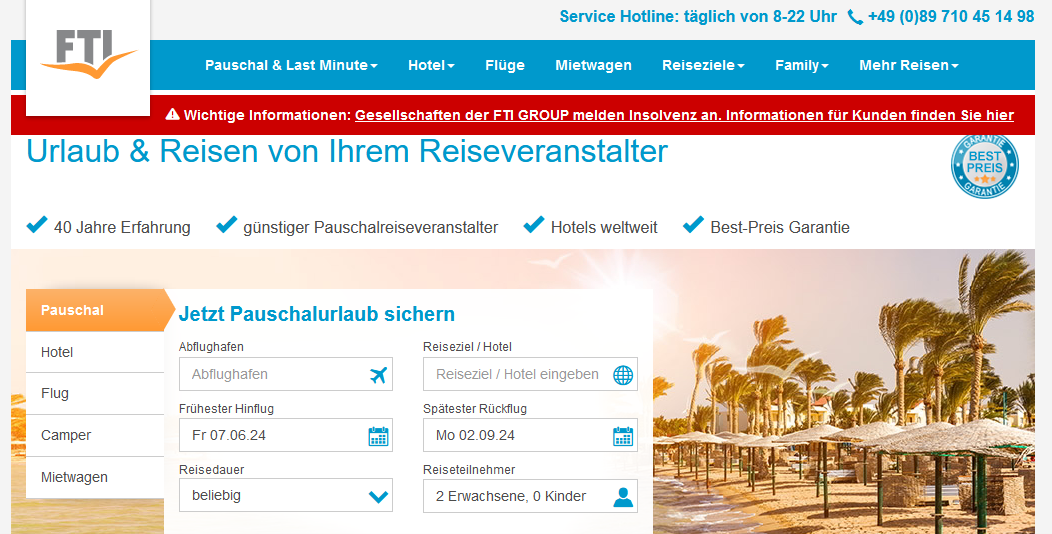Image resolution: width=1052 pixels, height=534 pixels.
Task: Select the Flüge menu item
Action: (505, 65)
